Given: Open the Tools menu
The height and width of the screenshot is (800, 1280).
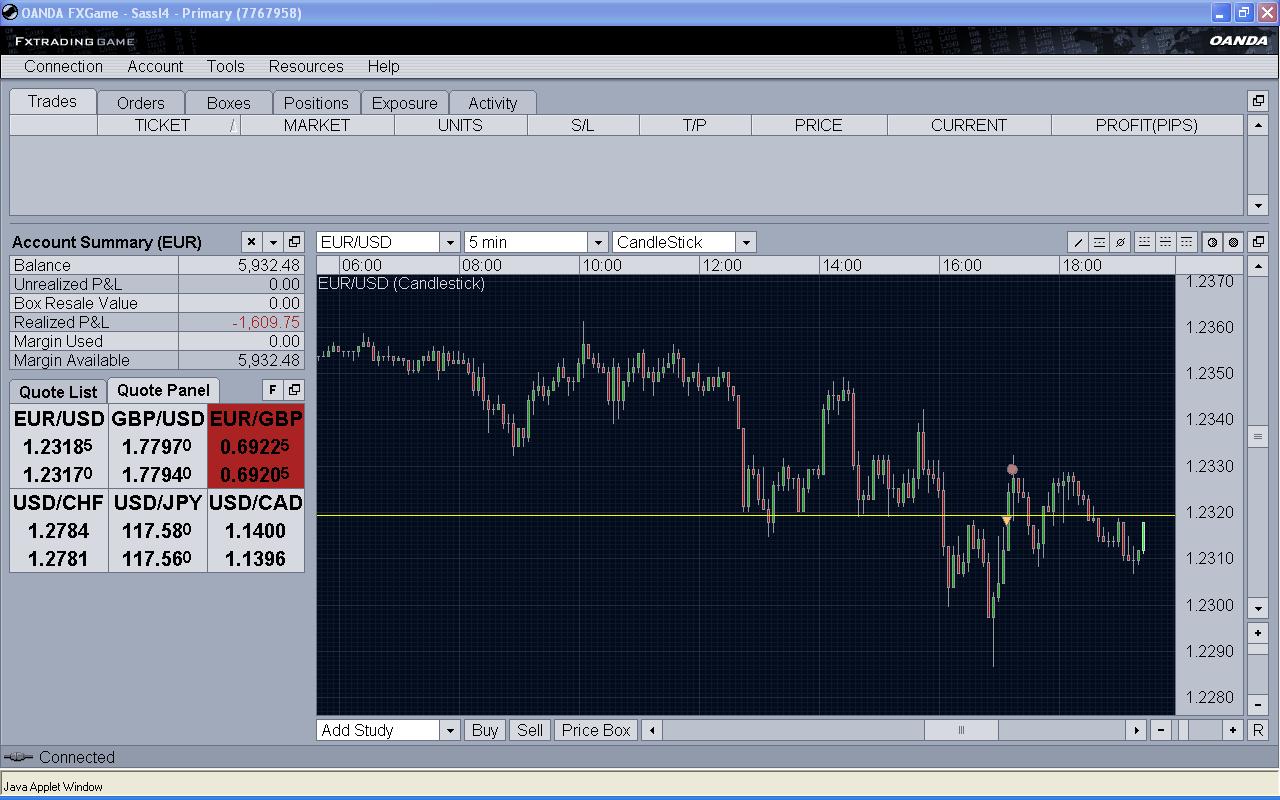Looking at the screenshot, I should [x=225, y=66].
